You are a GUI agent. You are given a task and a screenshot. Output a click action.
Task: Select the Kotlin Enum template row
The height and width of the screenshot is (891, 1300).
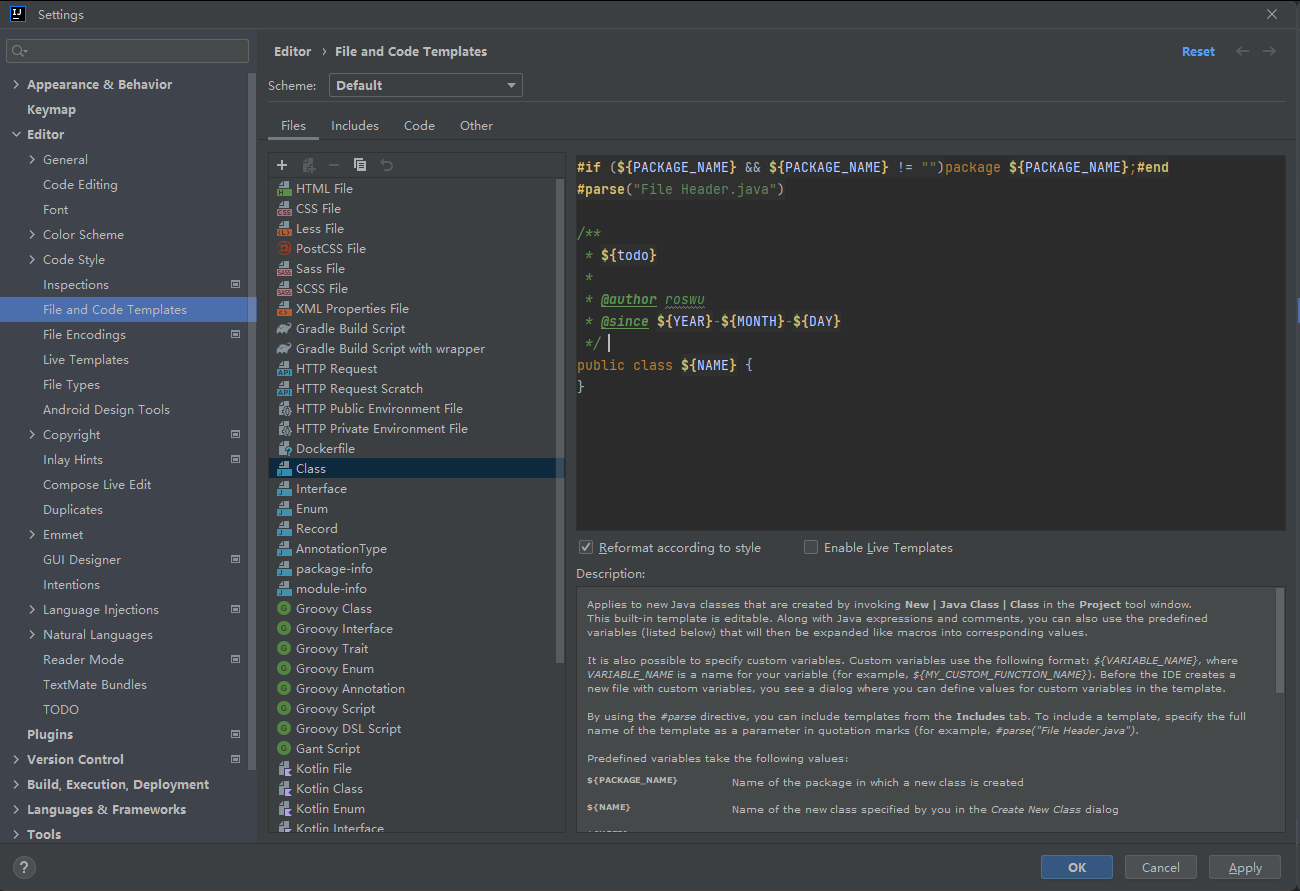[416, 808]
